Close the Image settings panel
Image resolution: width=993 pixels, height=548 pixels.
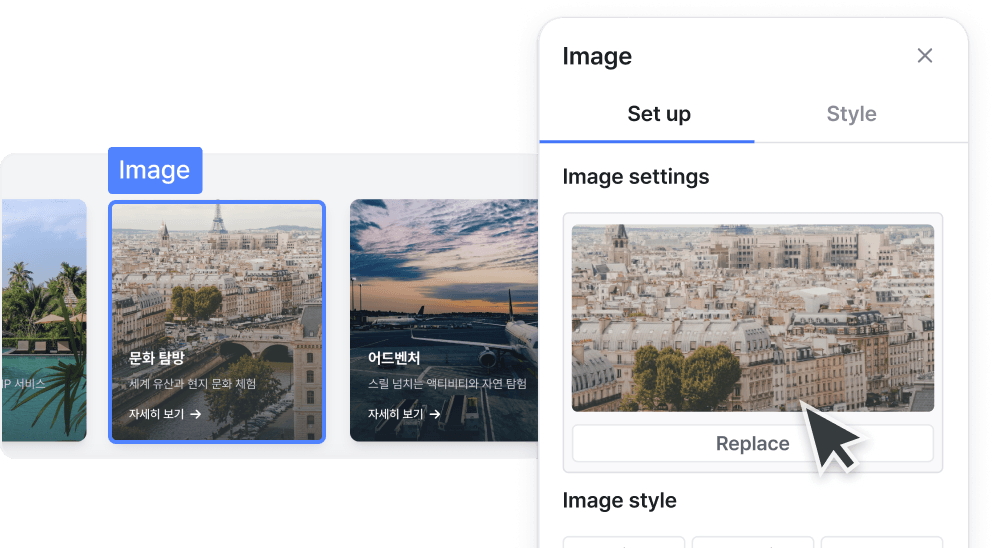point(925,56)
